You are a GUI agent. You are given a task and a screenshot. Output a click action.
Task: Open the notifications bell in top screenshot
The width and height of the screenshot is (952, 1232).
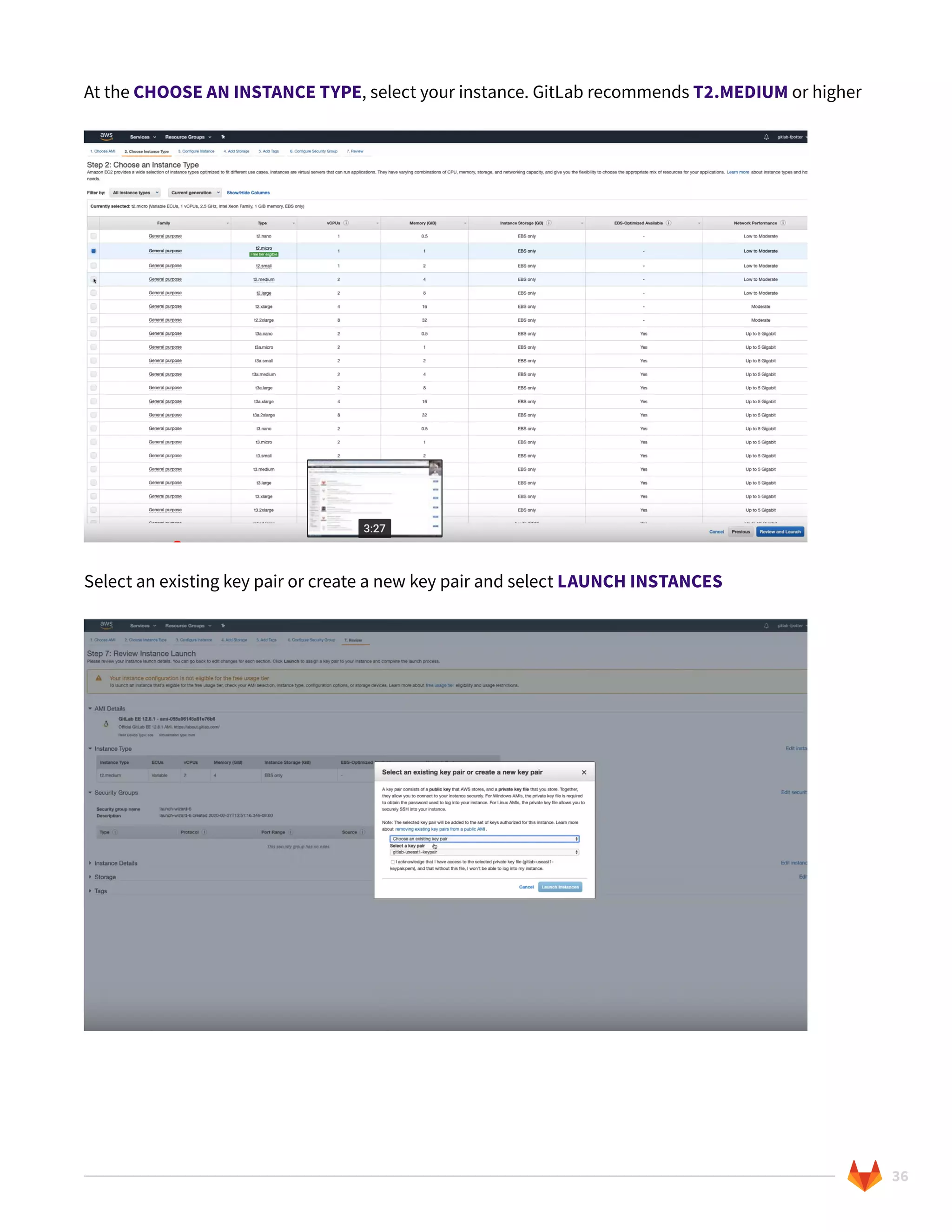[766, 137]
